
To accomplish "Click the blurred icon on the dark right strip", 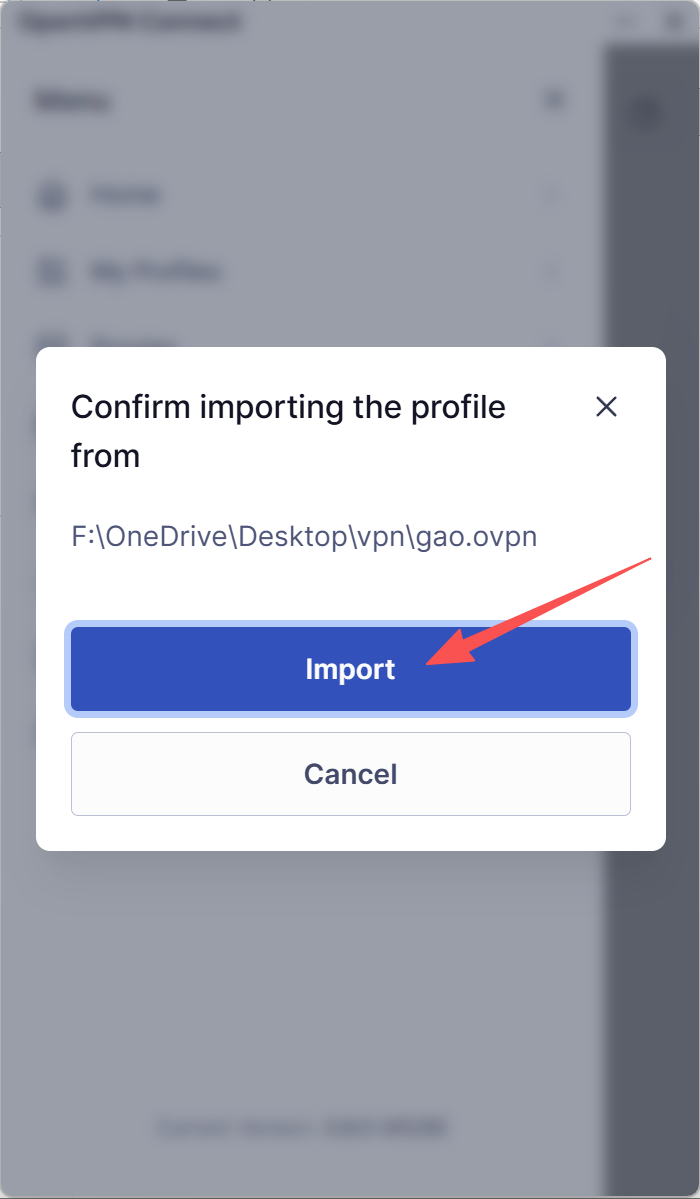I will point(647,112).
